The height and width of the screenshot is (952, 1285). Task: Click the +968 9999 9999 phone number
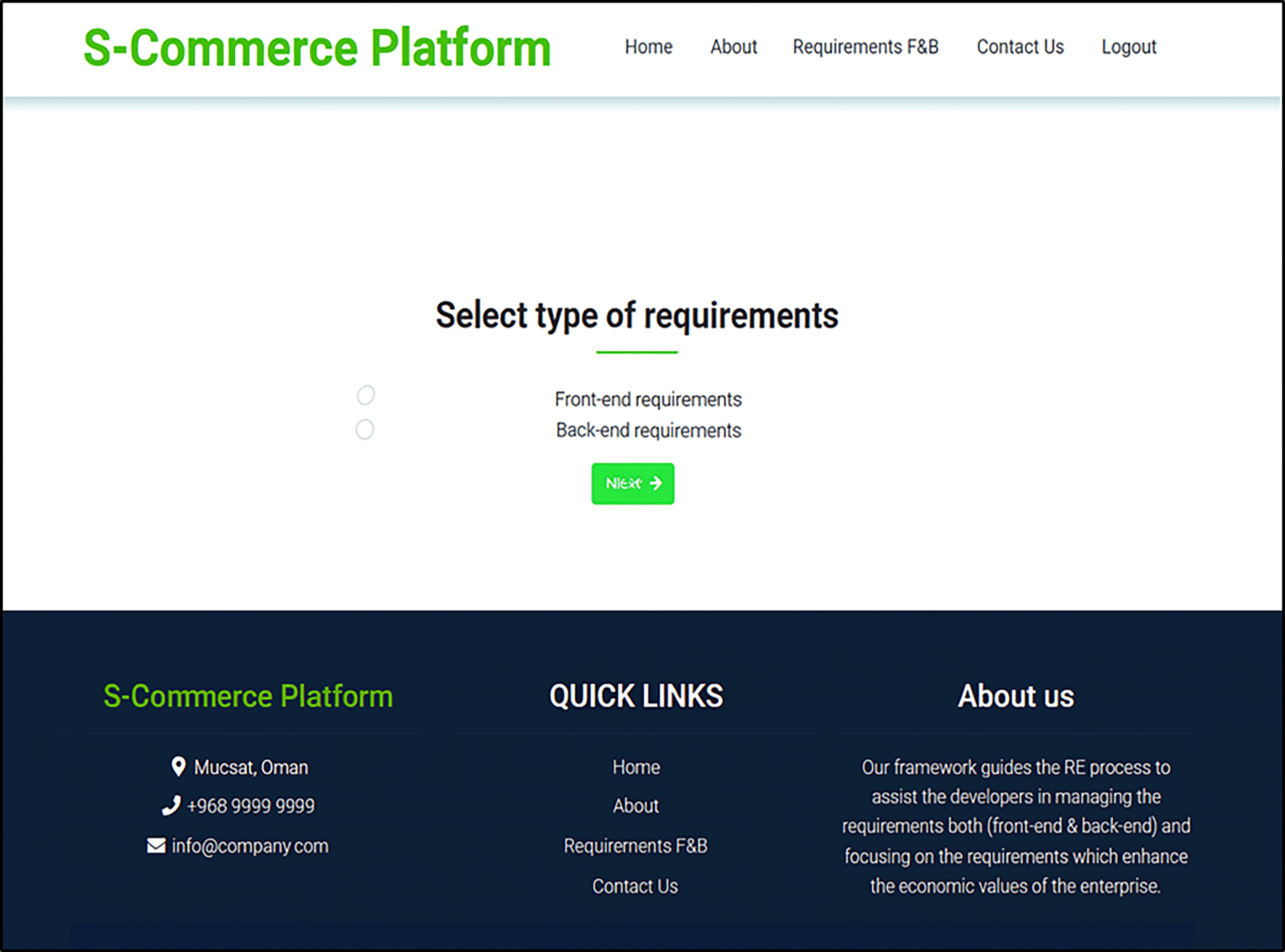tap(250, 805)
